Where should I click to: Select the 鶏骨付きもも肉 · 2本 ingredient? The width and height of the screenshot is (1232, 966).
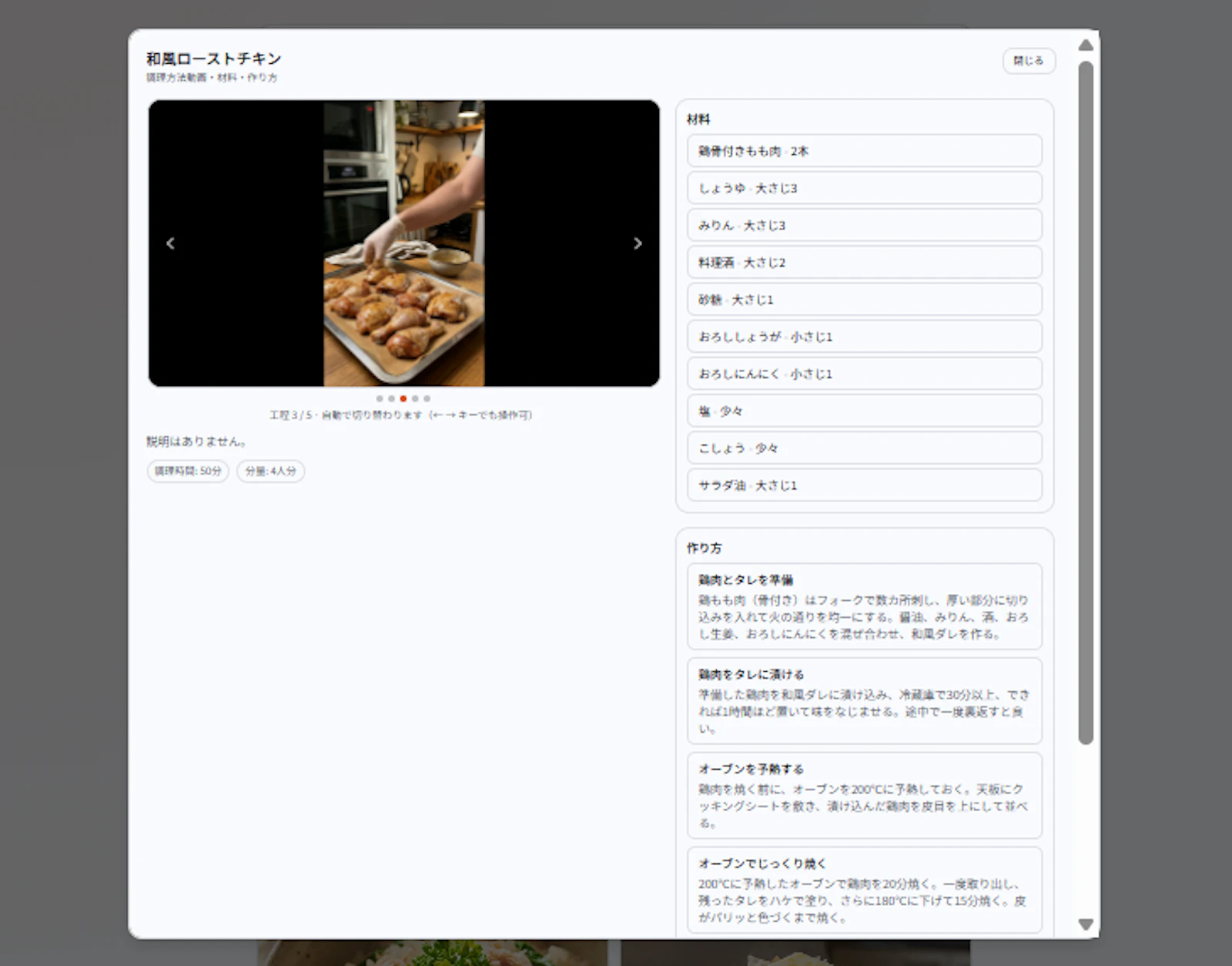tap(865, 151)
